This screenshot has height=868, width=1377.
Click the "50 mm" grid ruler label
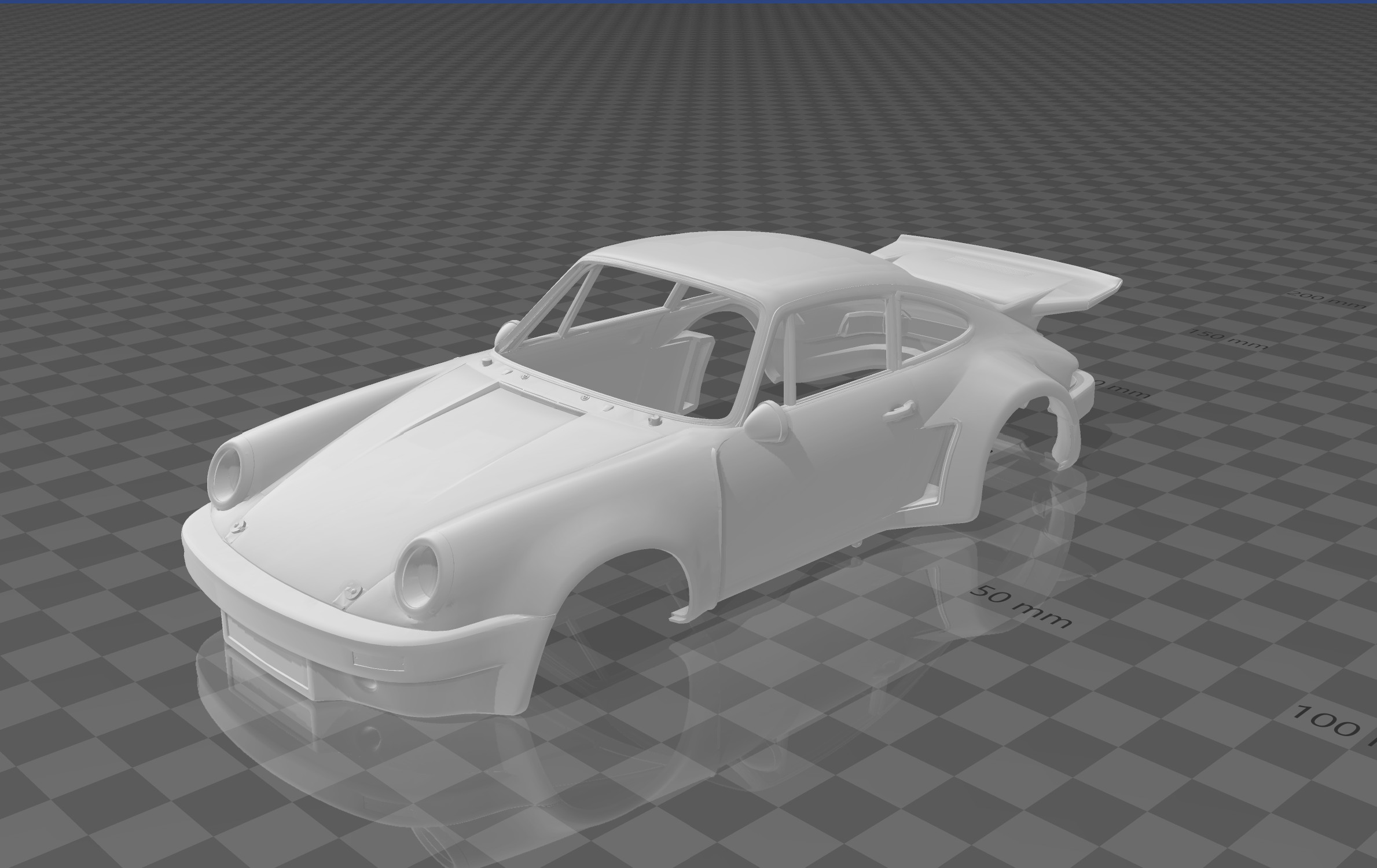click(1022, 606)
